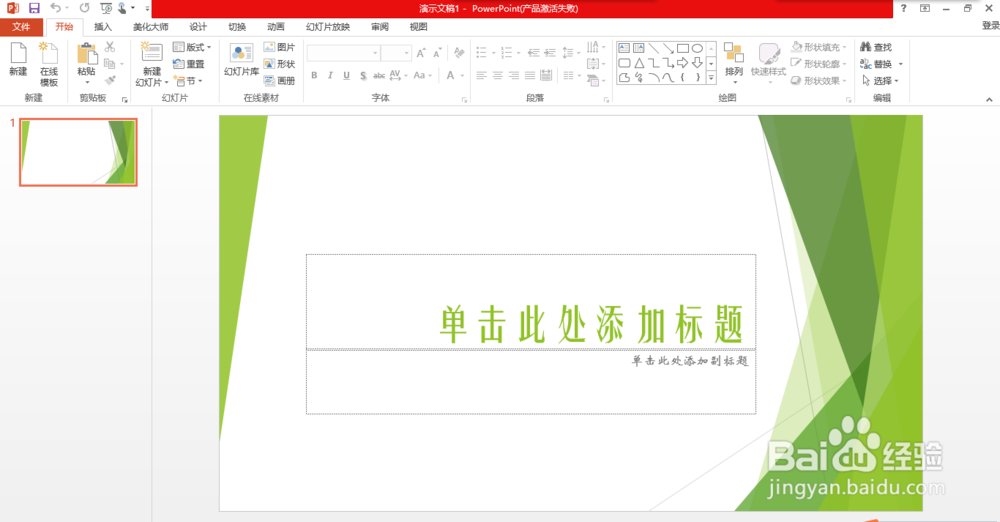This screenshot has width=1000, height=522.
Task: Open the 形状填充 shape fill dropdown
Action: [x=819, y=47]
